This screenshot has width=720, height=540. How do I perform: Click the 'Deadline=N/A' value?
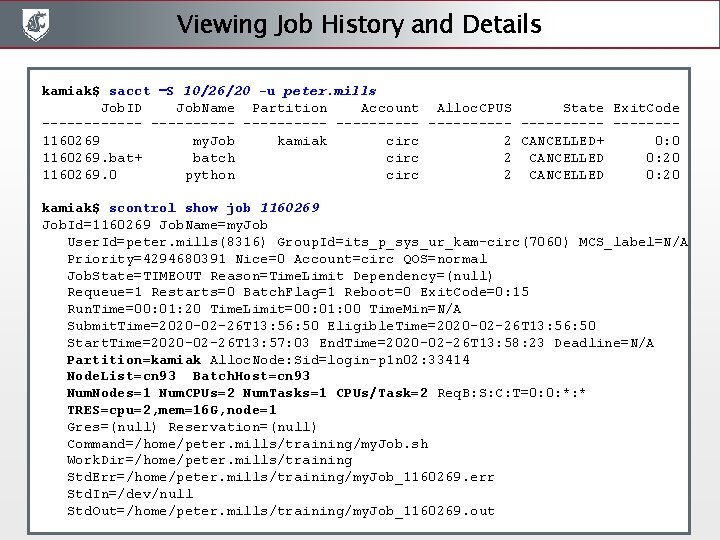click(x=604, y=343)
